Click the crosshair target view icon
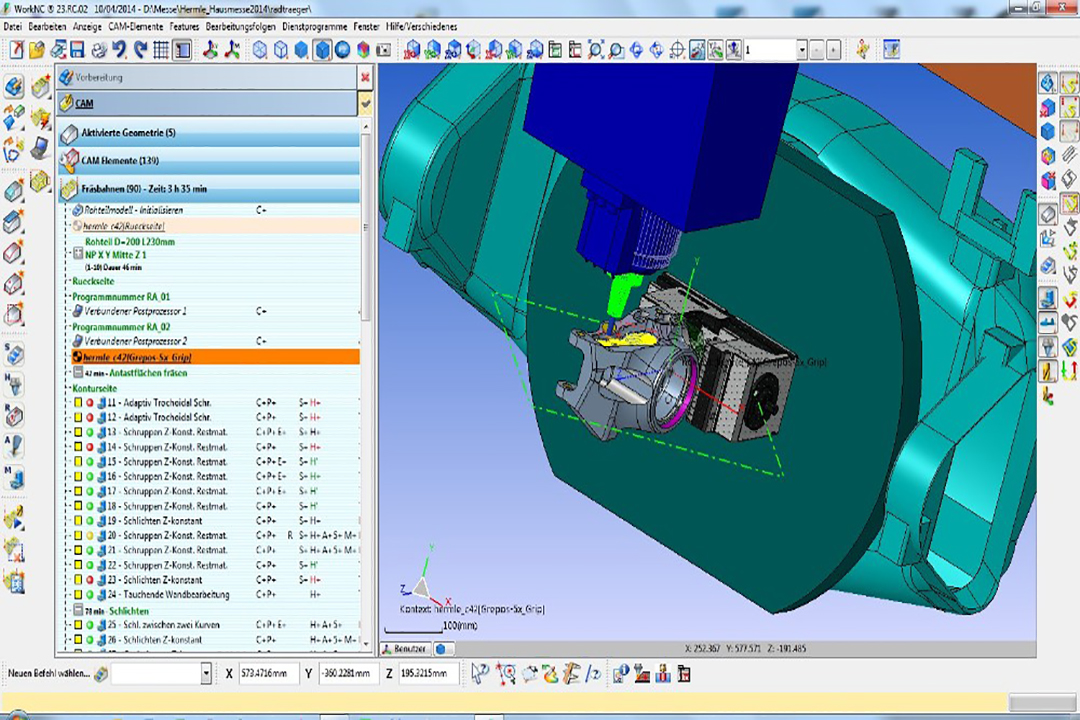Viewport: 1080px width, 720px height. tap(678, 50)
